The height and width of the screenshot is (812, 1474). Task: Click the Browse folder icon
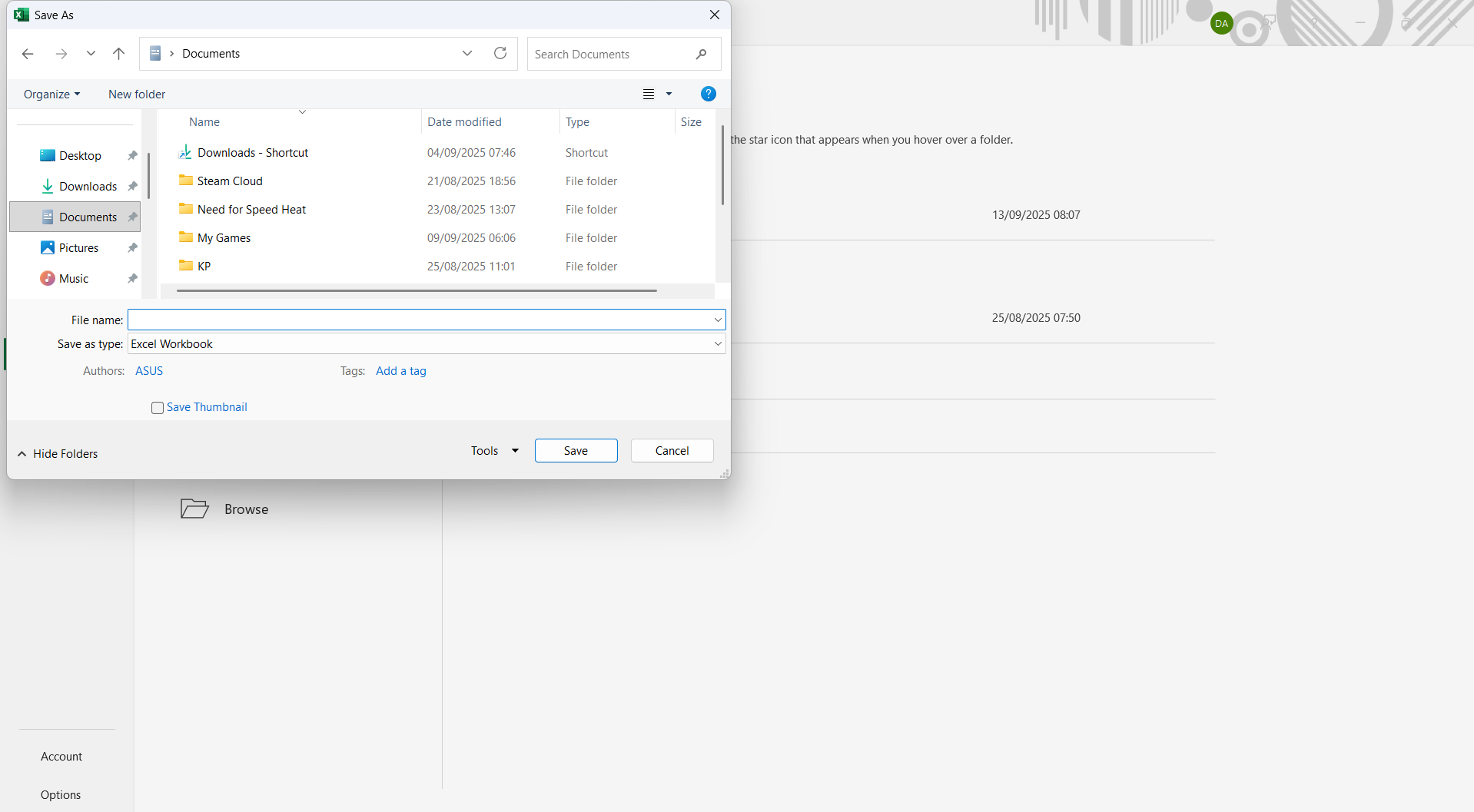coord(194,509)
